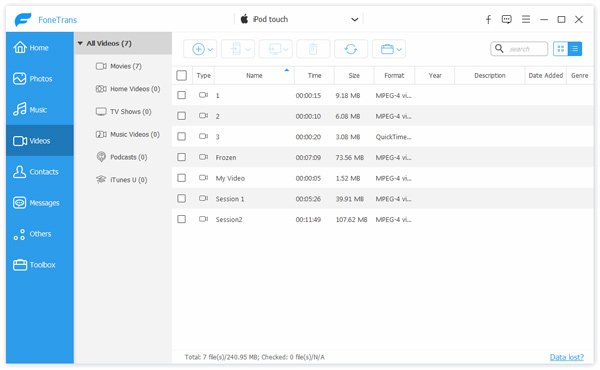The height and width of the screenshot is (370, 600).
Task: Switch to grid thumbnail view
Action: coord(561,49)
